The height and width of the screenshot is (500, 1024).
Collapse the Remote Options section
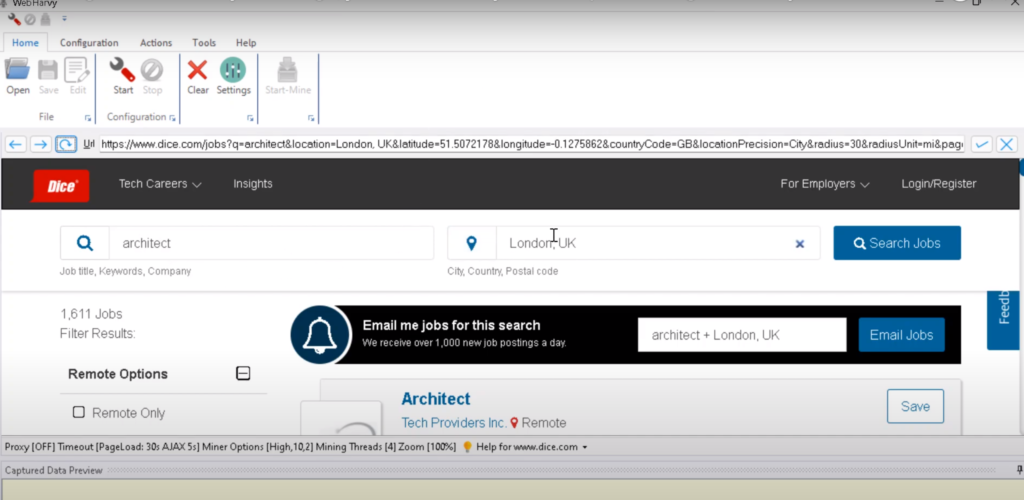click(242, 374)
